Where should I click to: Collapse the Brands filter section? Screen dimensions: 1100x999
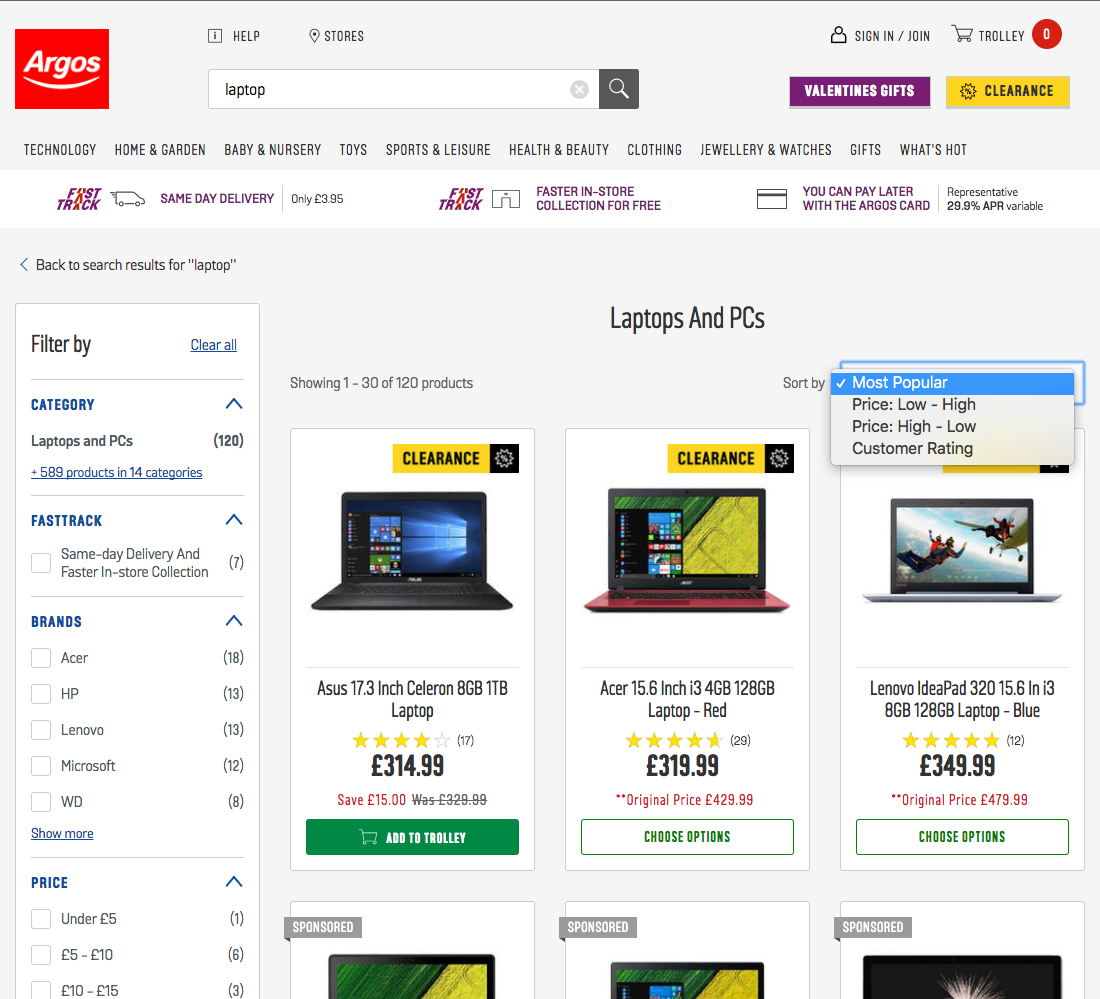click(x=234, y=621)
